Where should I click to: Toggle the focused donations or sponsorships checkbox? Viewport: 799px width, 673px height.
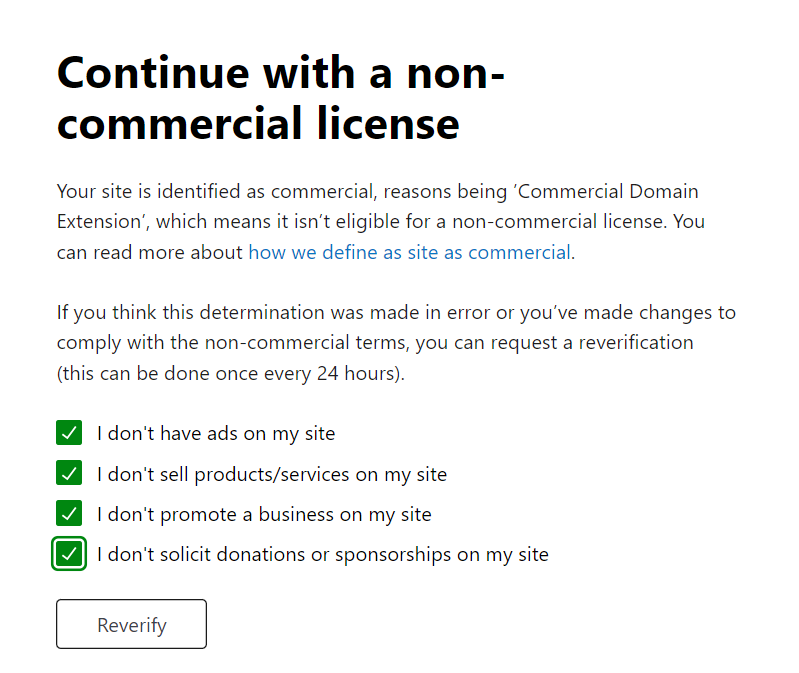pyautogui.click(x=69, y=554)
